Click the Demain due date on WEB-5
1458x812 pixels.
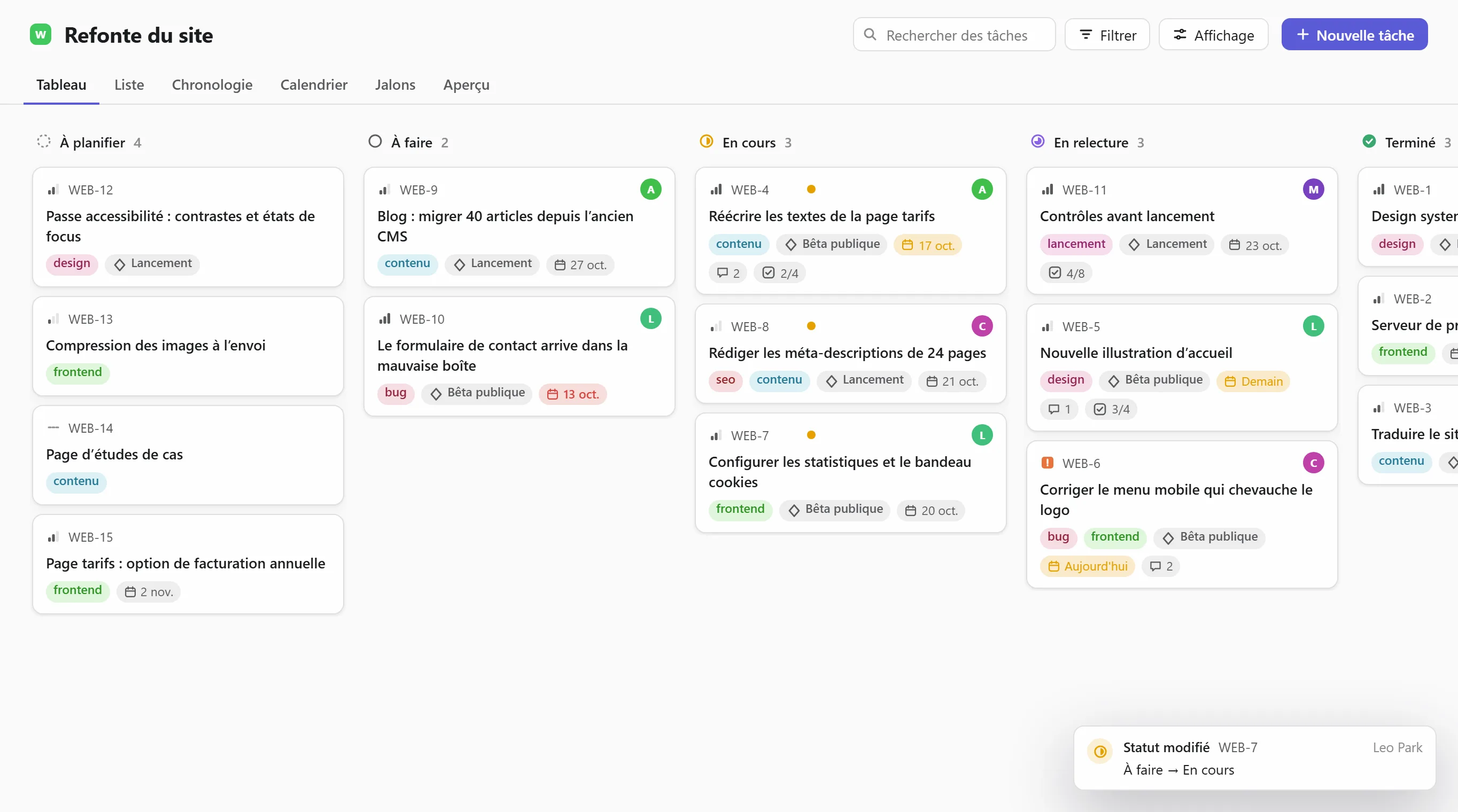1253,381
